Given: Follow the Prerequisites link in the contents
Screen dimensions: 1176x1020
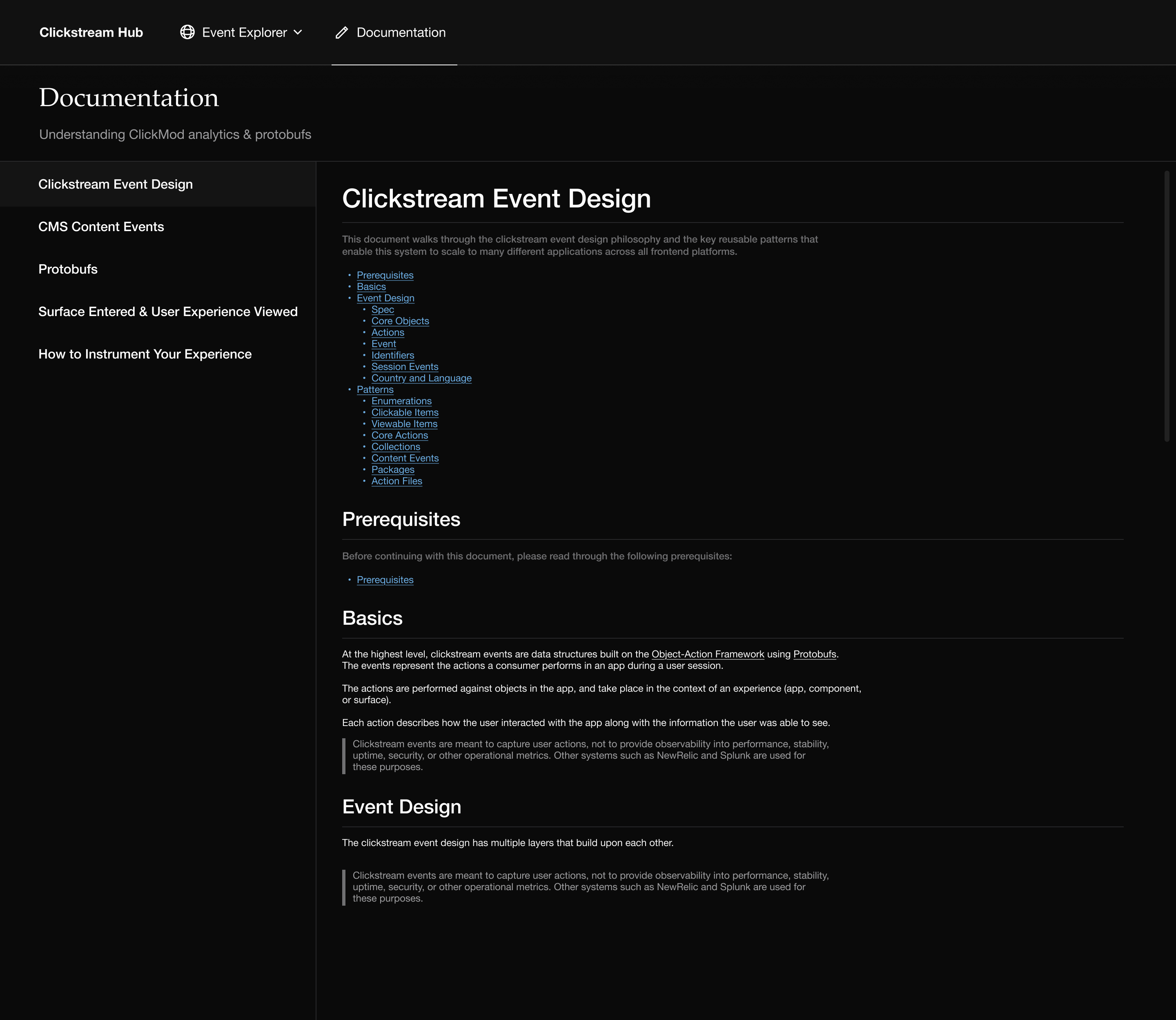Looking at the screenshot, I should pyautogui.click(x=385, y=275).
